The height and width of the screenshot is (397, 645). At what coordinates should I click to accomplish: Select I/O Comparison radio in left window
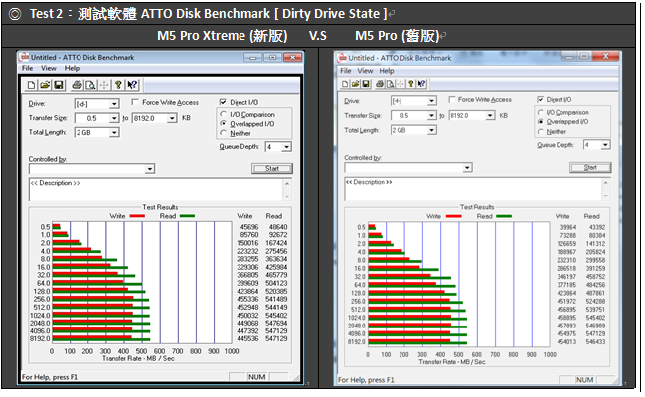(x=224, y=114)
